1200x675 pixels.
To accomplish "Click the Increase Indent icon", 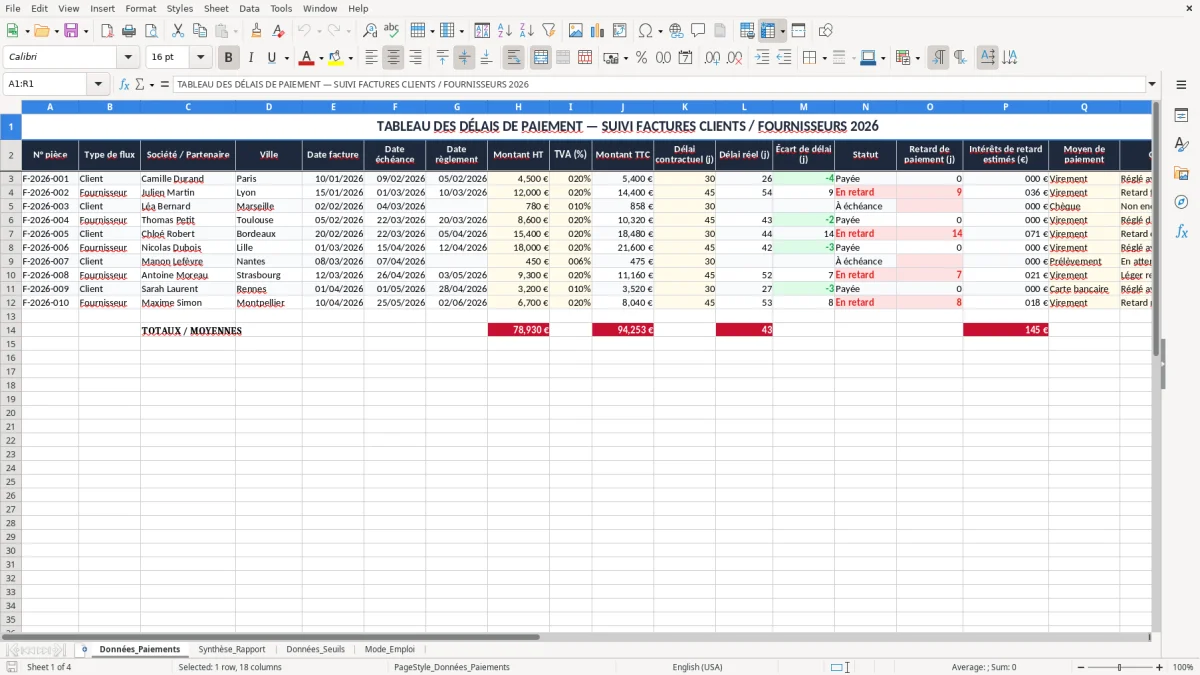I will tap(762, 58).
